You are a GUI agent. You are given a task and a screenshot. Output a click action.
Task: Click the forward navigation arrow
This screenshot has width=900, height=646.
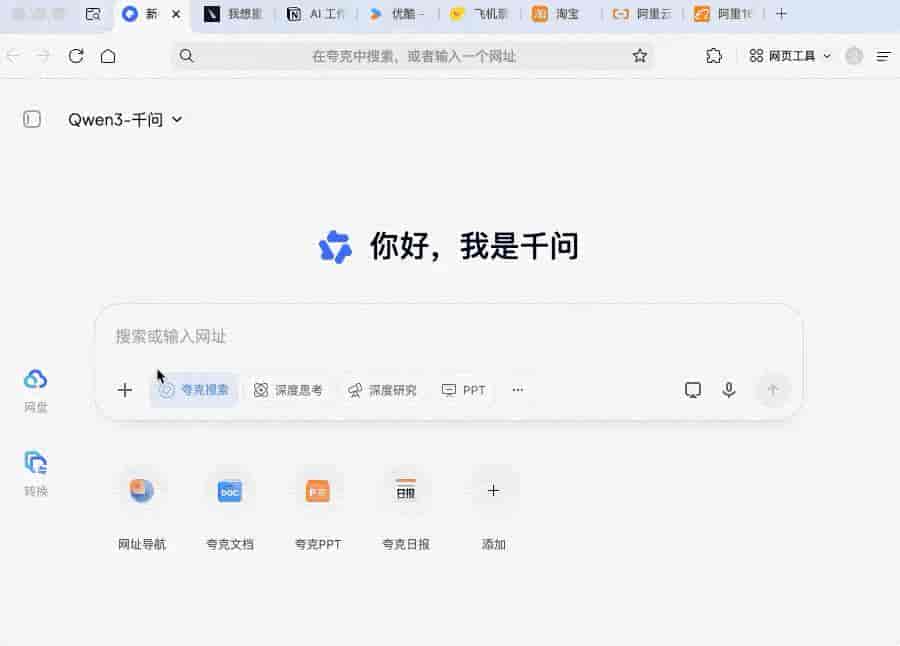(44, 56)
